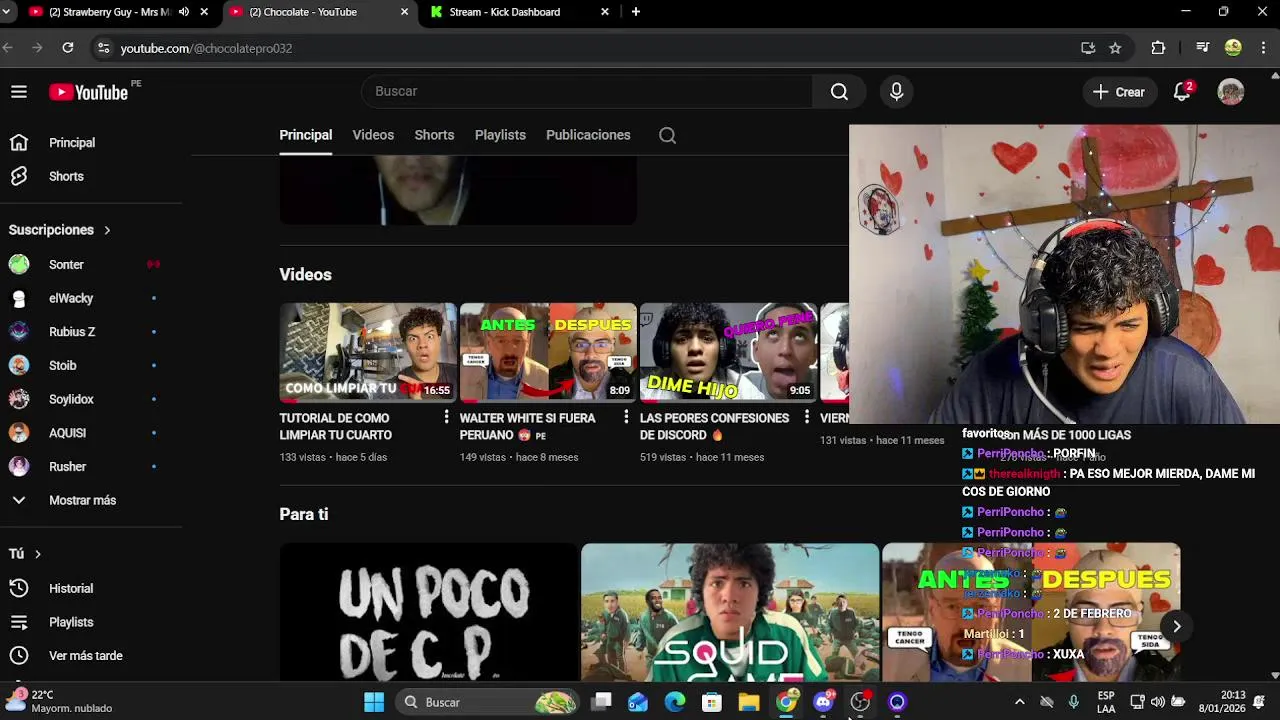The image size is (1280, 720).
Task: Reload the page
Action: (68, 47)
